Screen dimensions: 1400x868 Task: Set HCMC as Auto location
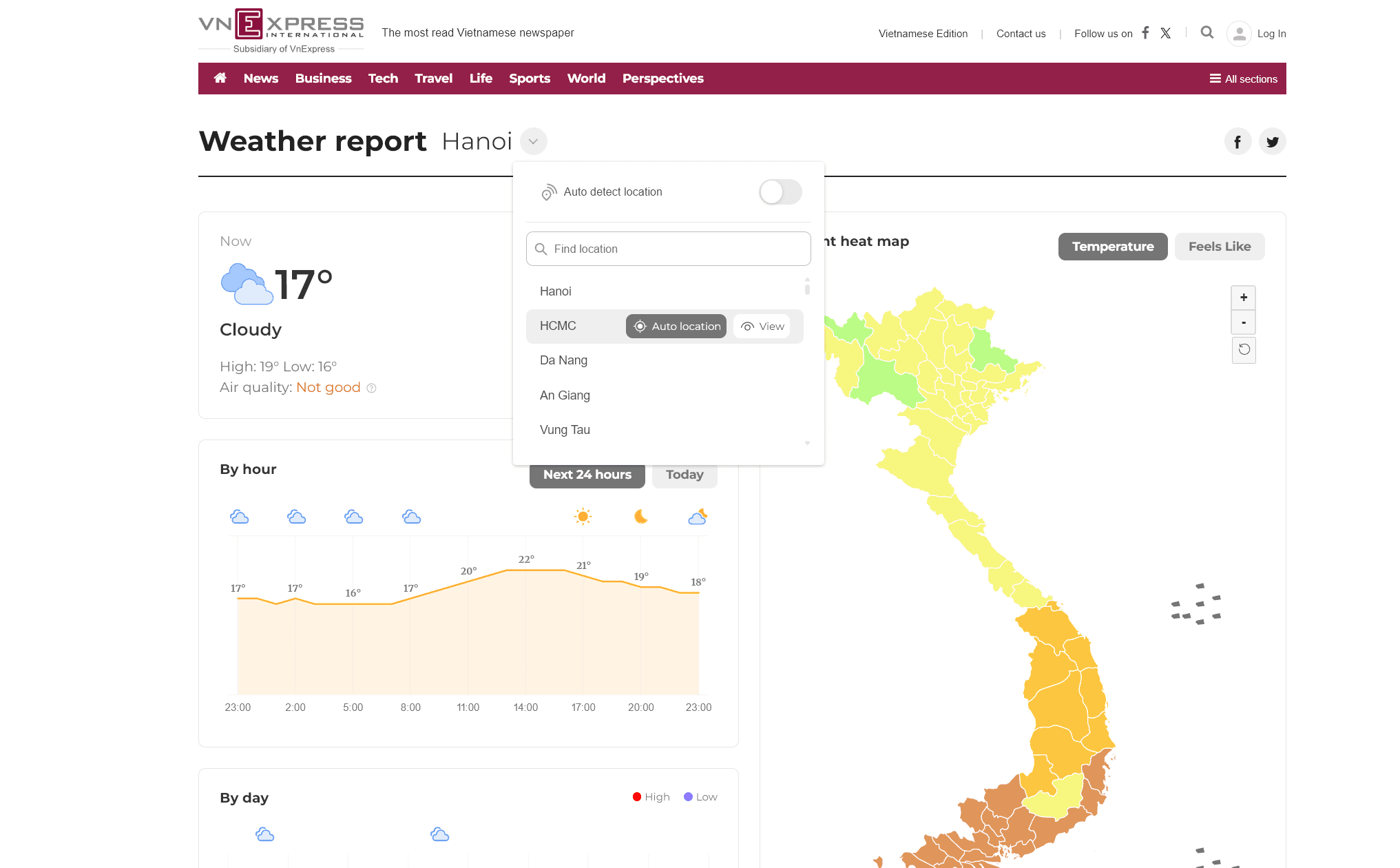(676, 327)
